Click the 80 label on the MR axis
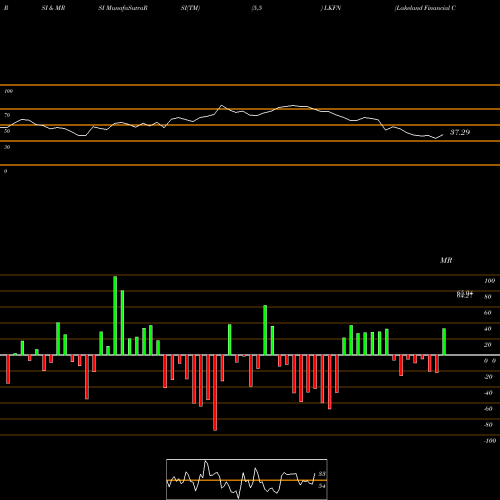 pos(488,297)
